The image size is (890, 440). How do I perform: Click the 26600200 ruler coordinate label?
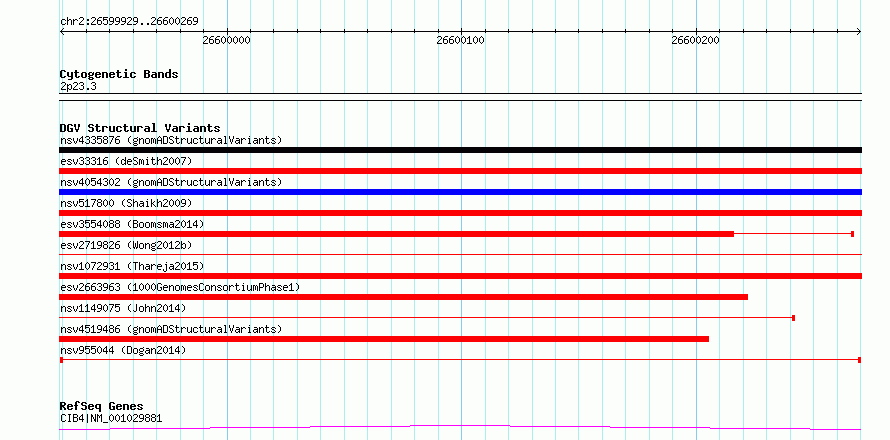tap(695, 40)
